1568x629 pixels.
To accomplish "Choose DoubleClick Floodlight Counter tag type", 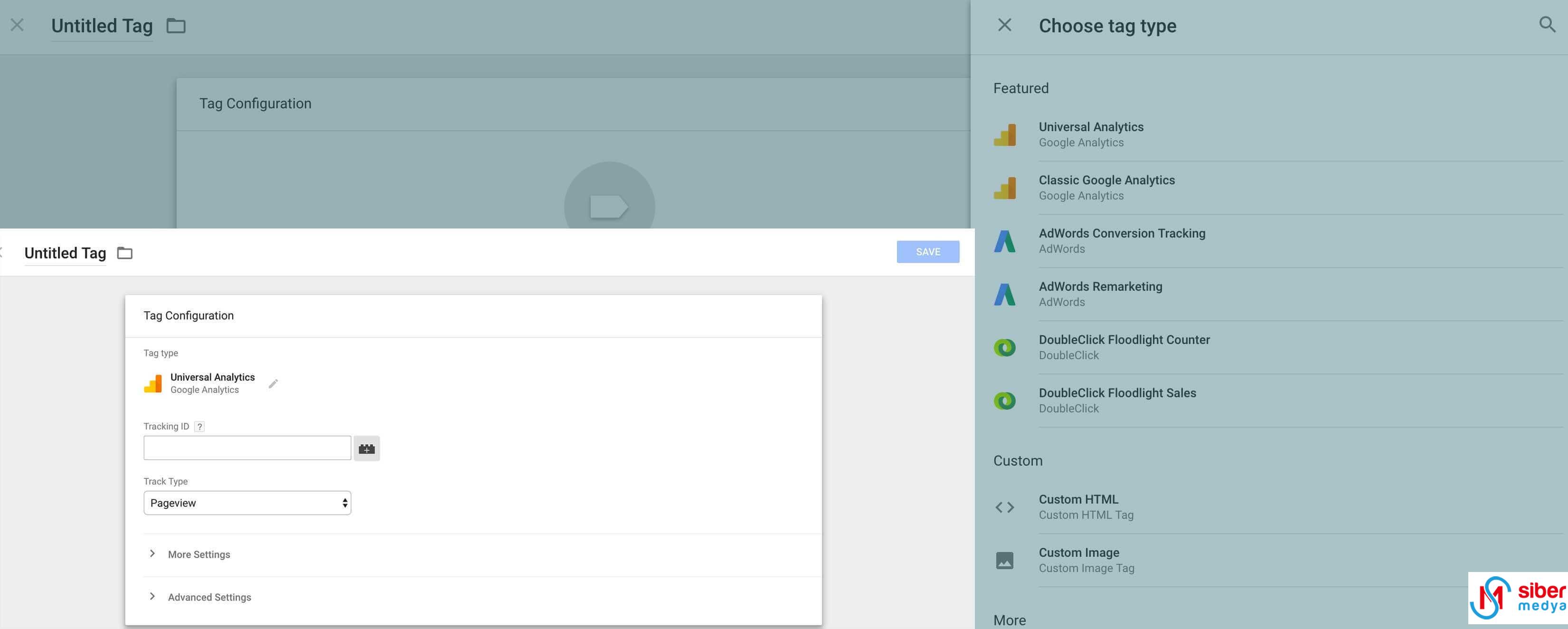I will (1278, 347).
